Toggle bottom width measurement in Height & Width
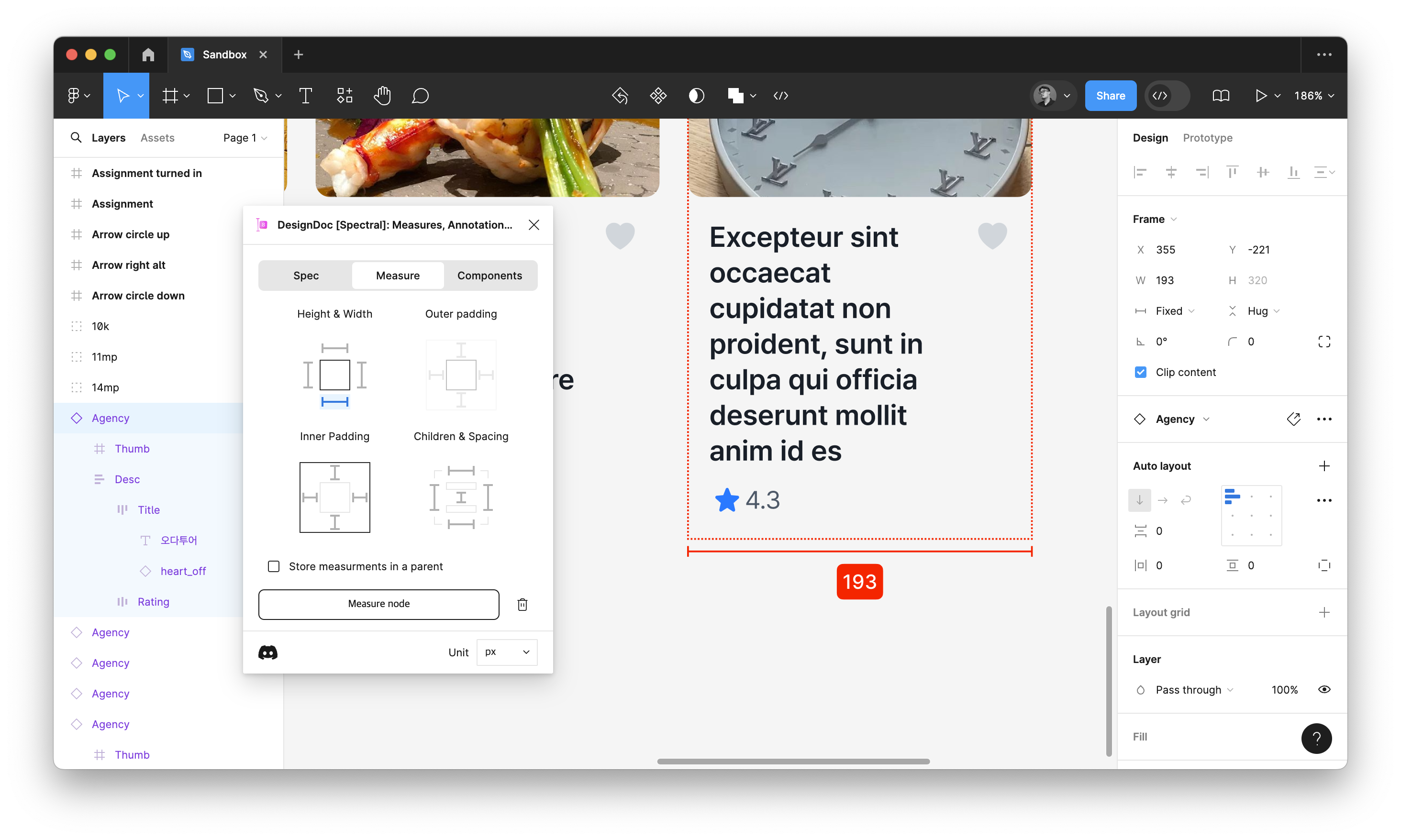 [x=334, y=402]
